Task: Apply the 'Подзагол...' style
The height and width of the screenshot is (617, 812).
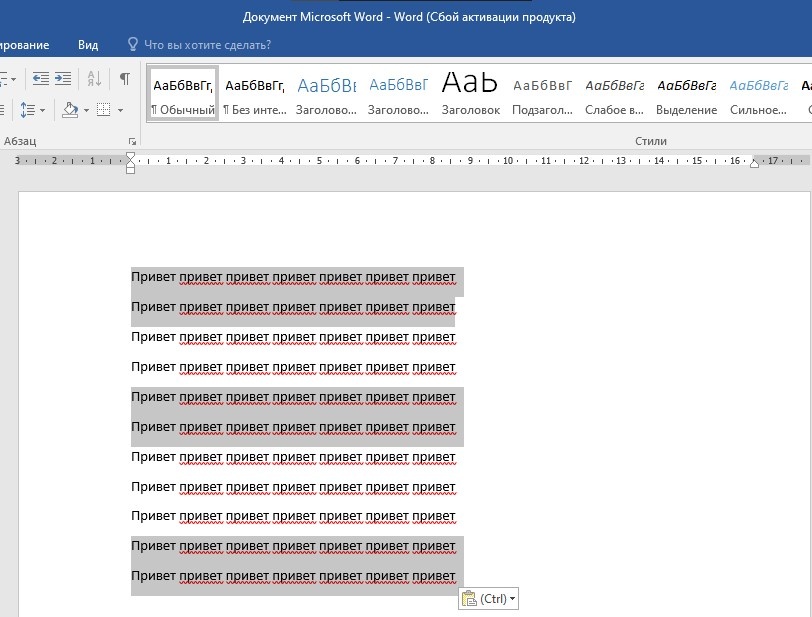Action: [542, 94]
